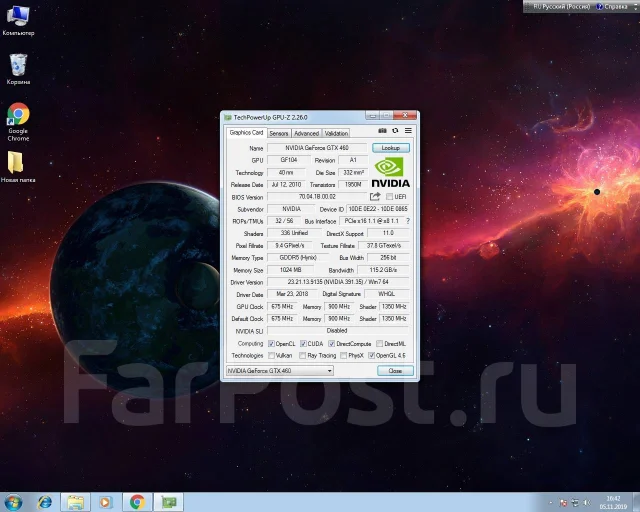Click the Bus Interface question mark

pyautogui.click(x=407, y=221)
